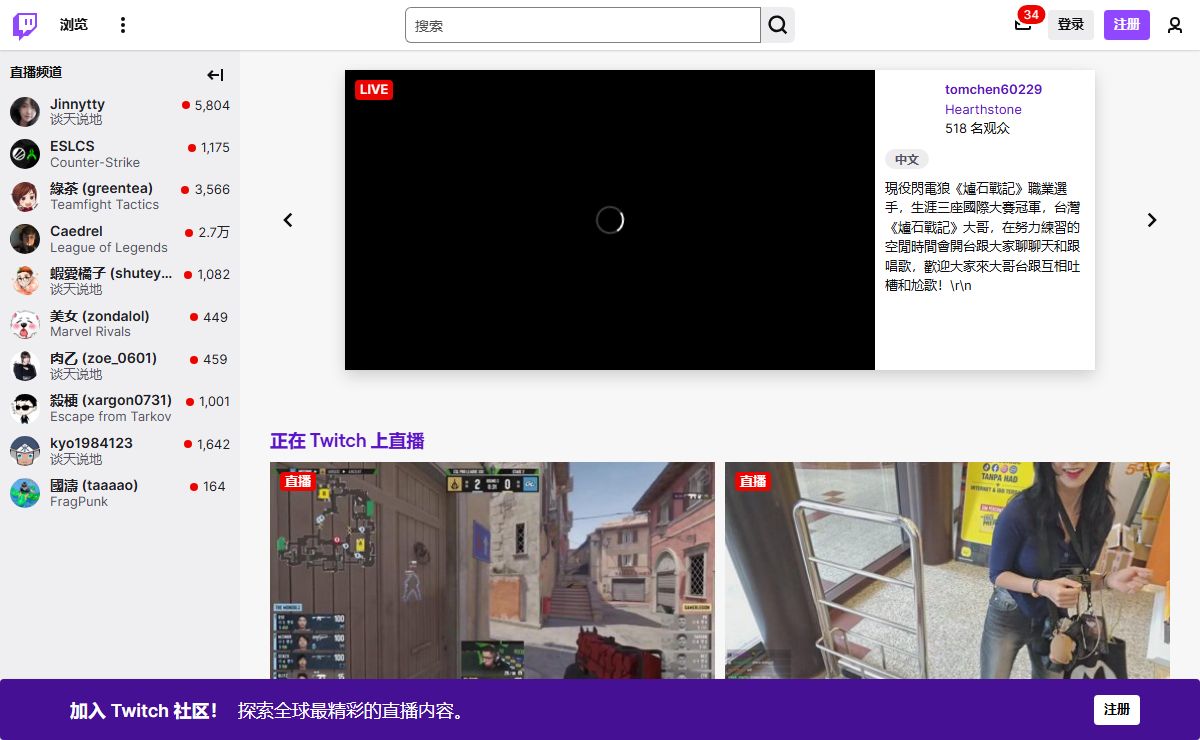
Task: Click the League of Legends category text
Action: [x=109, y=247]
